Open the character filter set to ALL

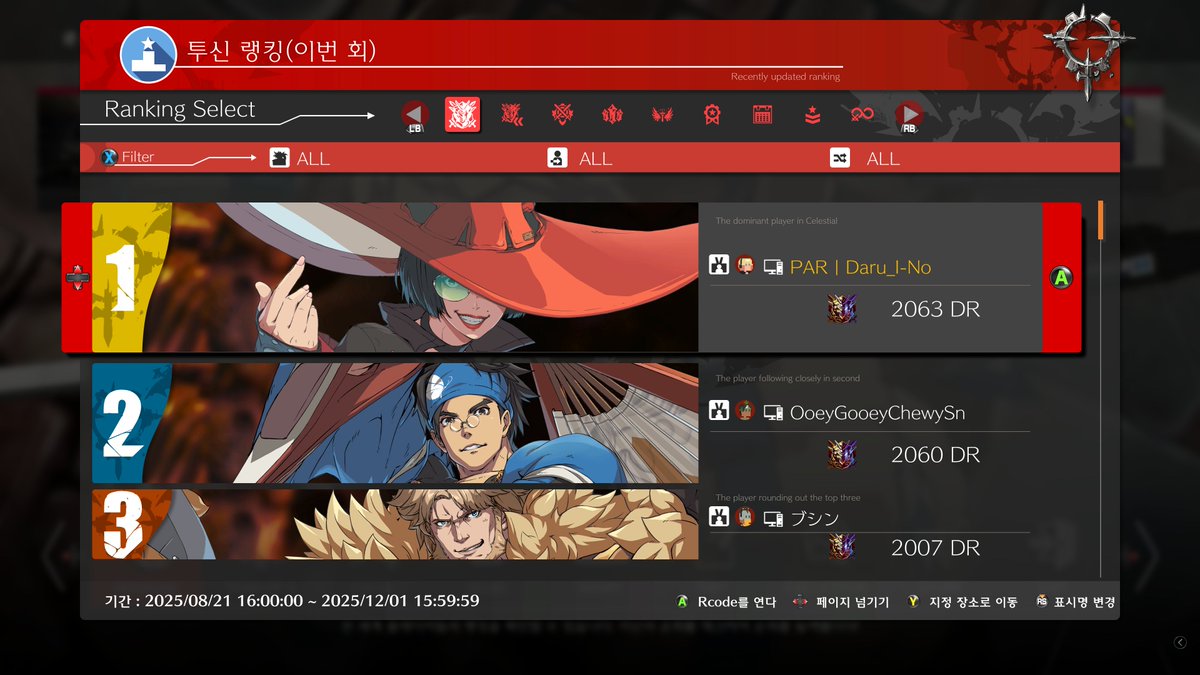pyautogui.click(x=299, y=158)
